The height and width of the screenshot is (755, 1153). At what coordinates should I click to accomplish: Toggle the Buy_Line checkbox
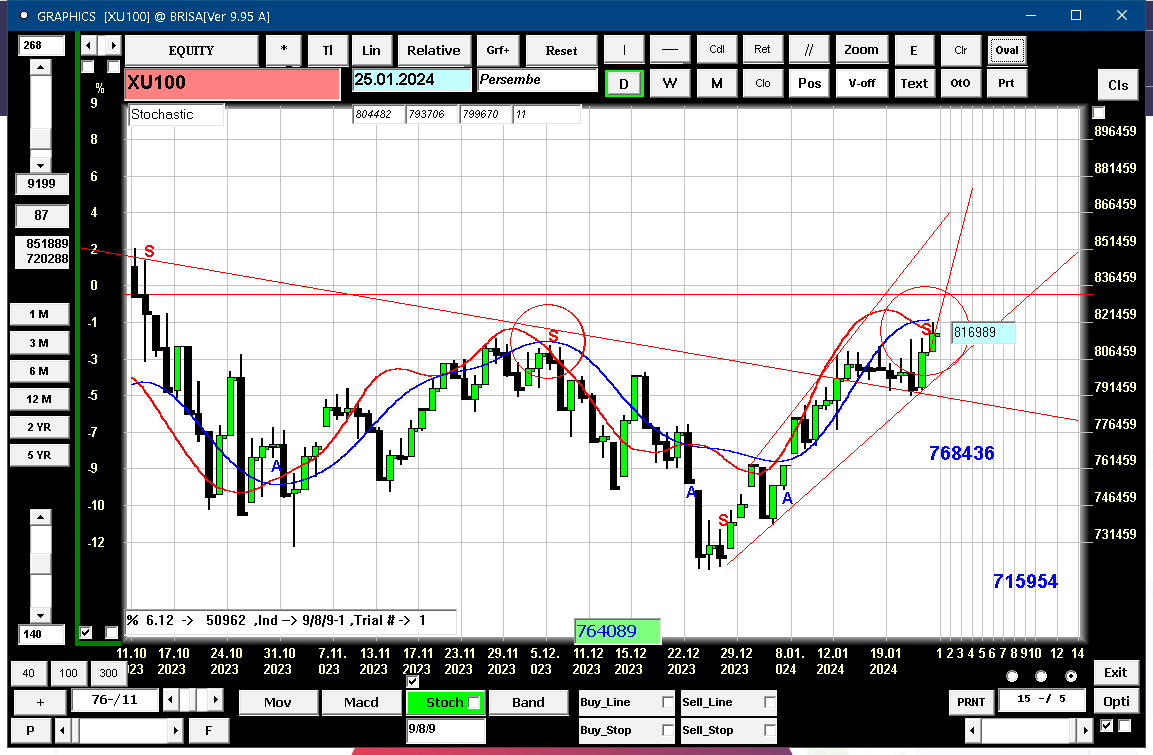667,702
